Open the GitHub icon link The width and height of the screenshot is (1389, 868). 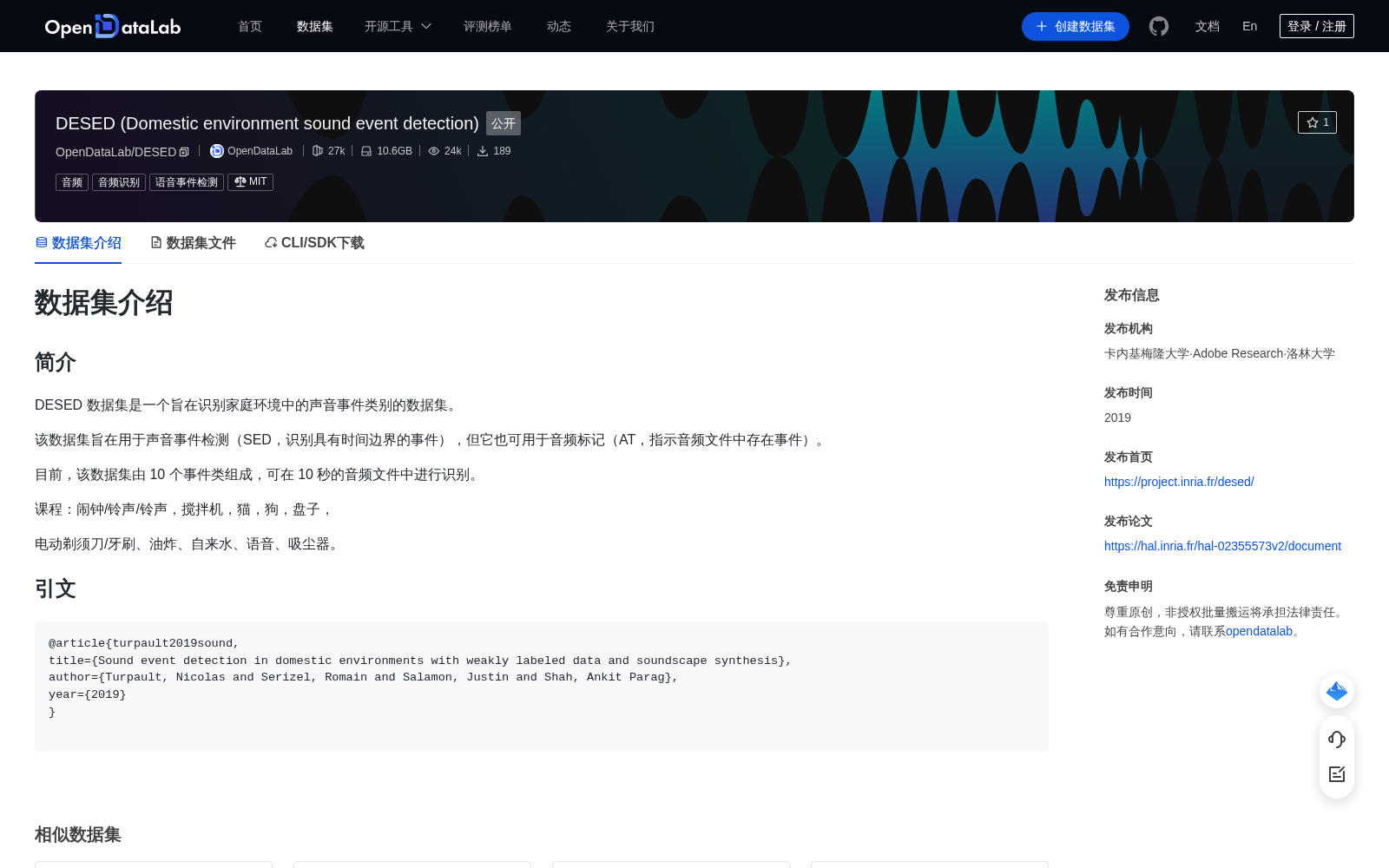(x=1159, y=26)
